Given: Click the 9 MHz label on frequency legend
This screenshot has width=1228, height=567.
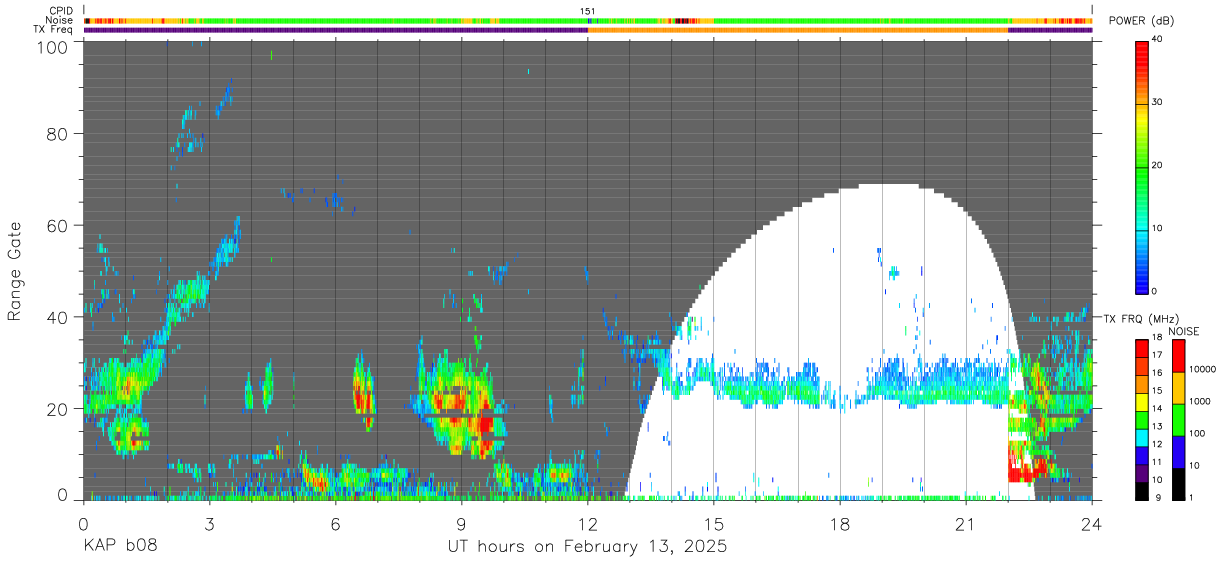Looking at the screenshot, I should coord(1160,497).
